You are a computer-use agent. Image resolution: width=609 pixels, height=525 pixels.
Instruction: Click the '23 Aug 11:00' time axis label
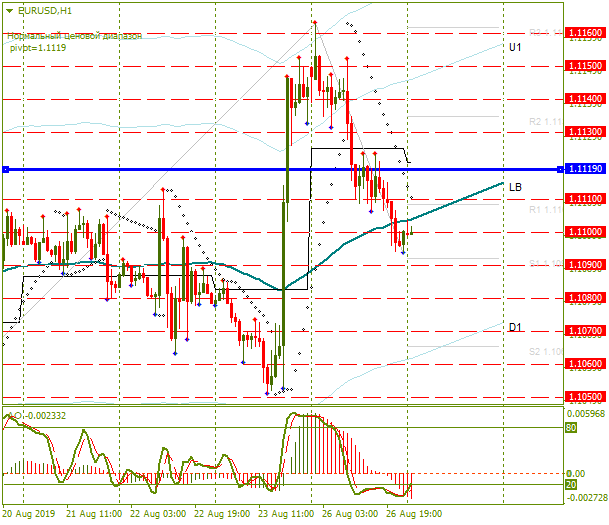coord(286,514)
